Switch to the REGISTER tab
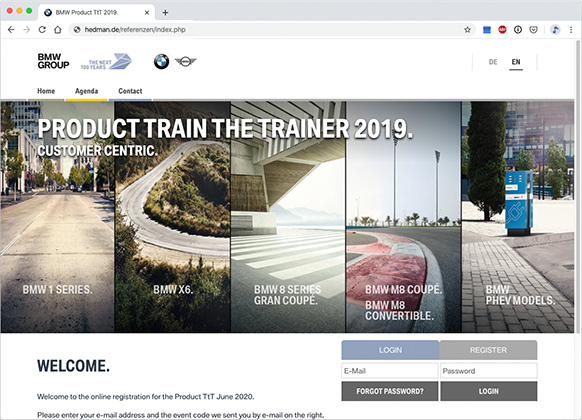The image size is (582, 420). point(488,350)
